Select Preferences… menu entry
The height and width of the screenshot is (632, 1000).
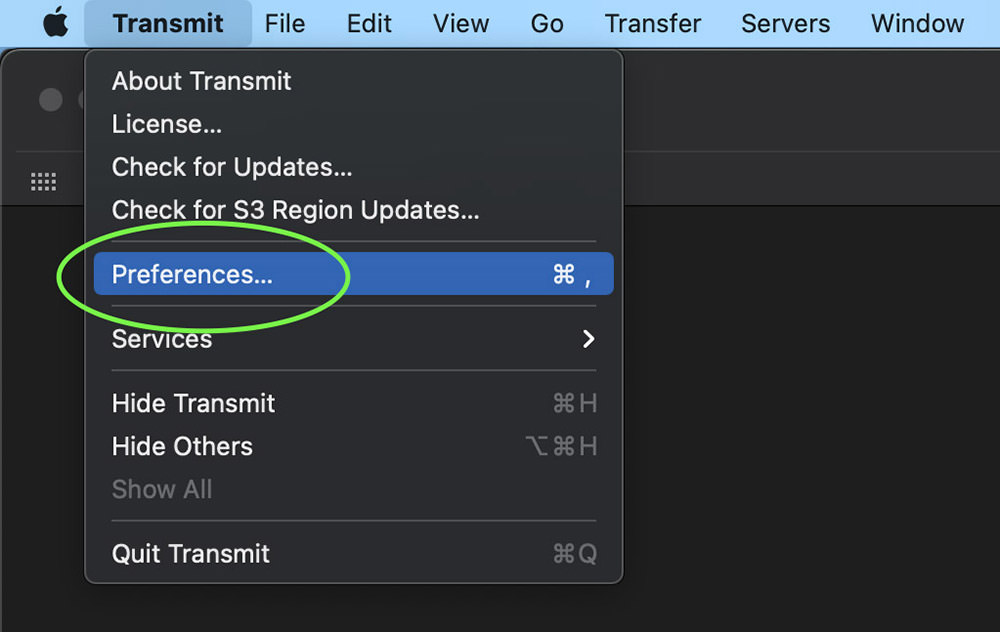[x=353, y=274]
